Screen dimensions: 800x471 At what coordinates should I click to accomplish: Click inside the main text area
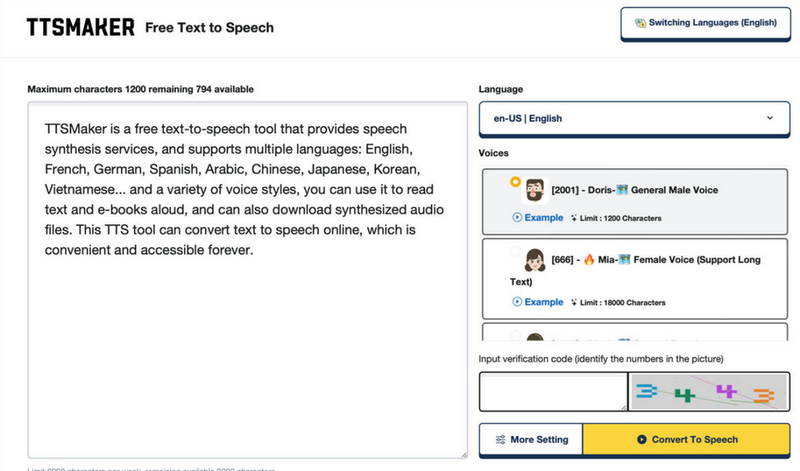coord(247,280)
